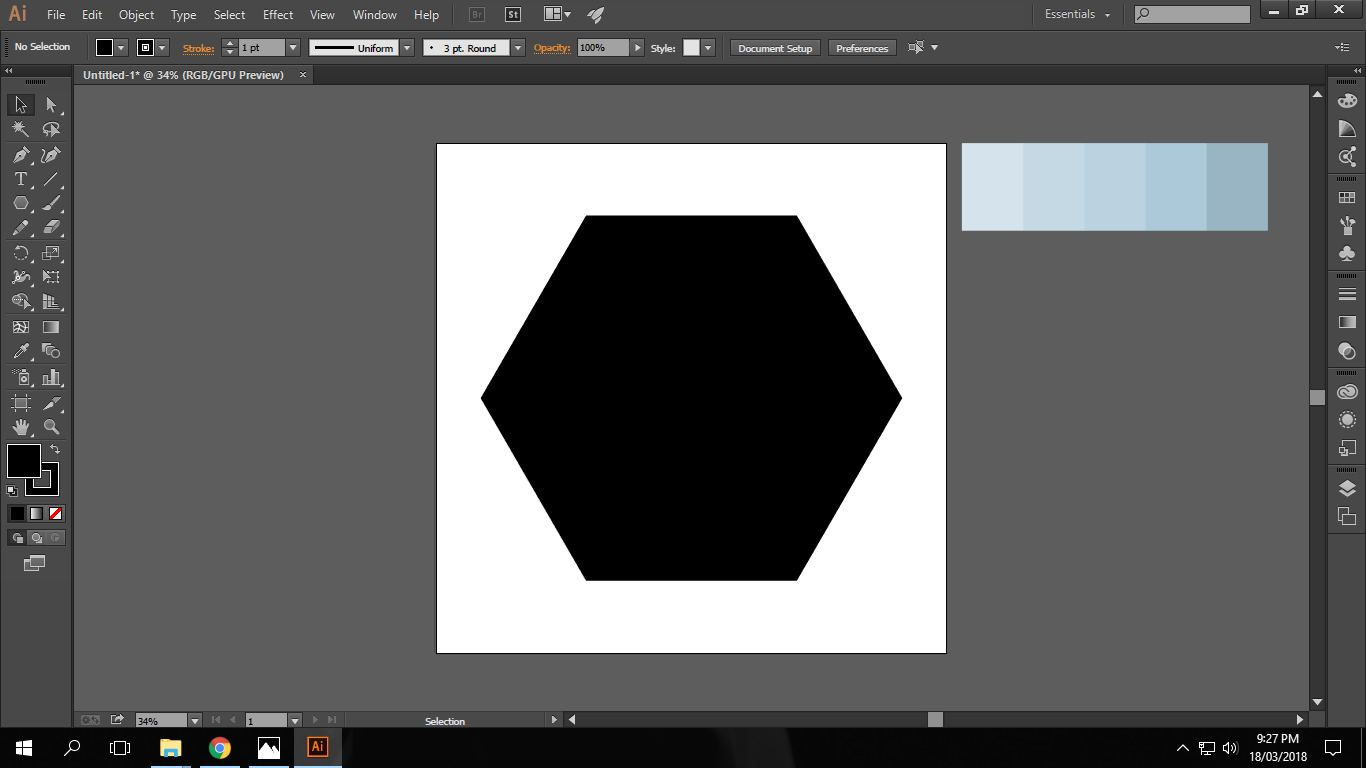Open the Artboards panel
The image size is (1366, 768).
point(1347,516)
